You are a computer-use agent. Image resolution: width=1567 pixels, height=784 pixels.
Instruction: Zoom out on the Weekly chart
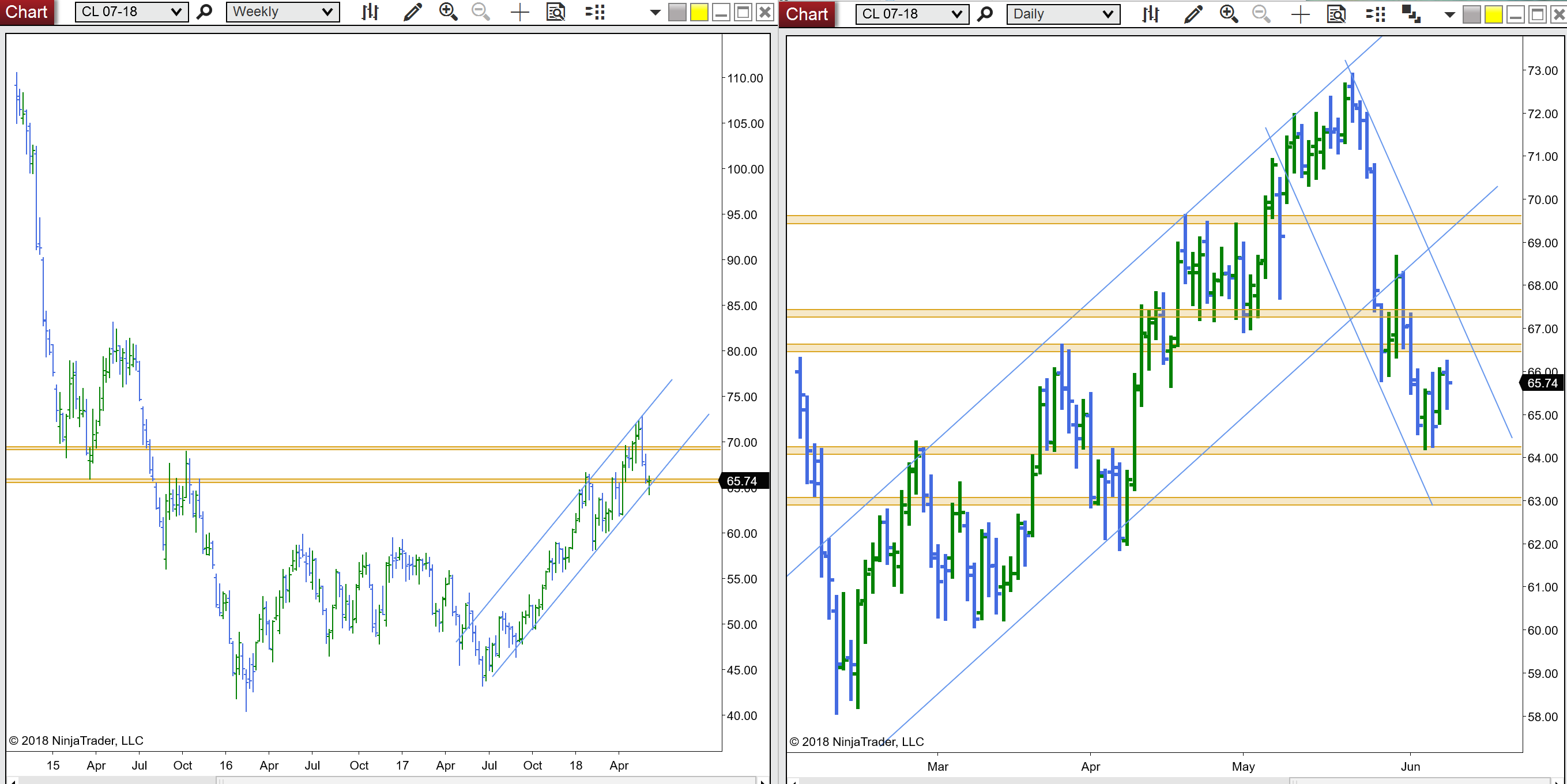point(481,12)
